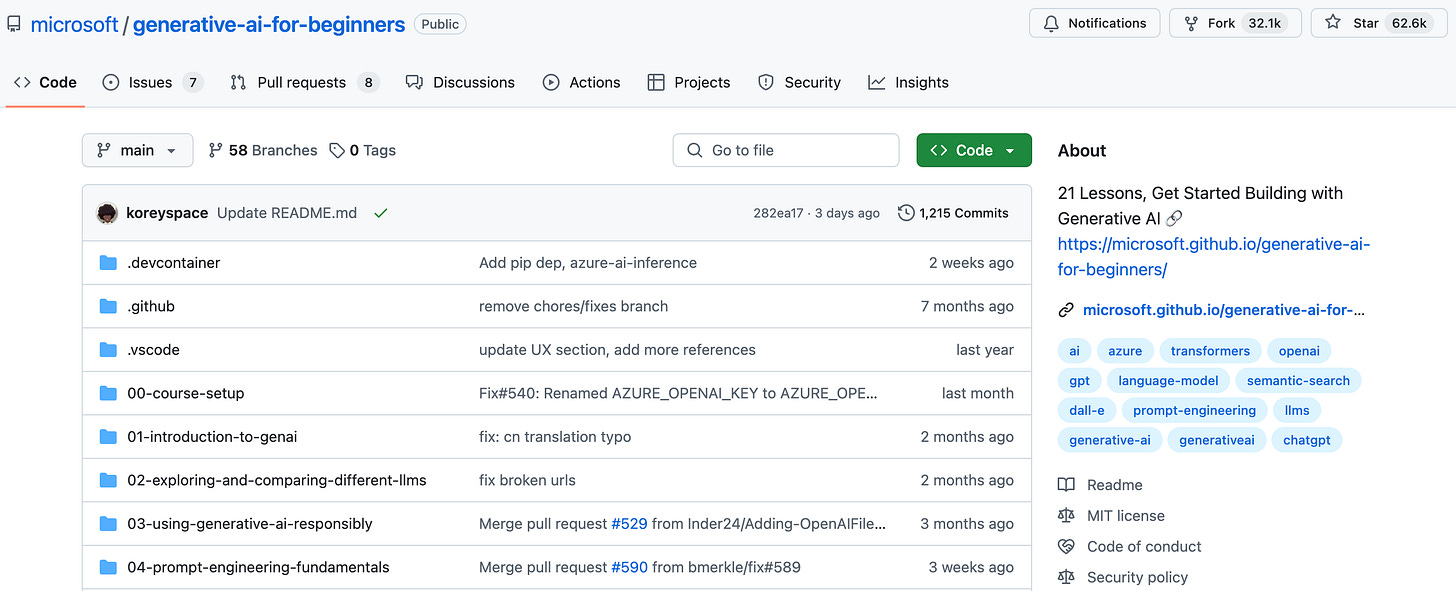
Task: Switch to the Code tab
Action: [x=45, y=83]
